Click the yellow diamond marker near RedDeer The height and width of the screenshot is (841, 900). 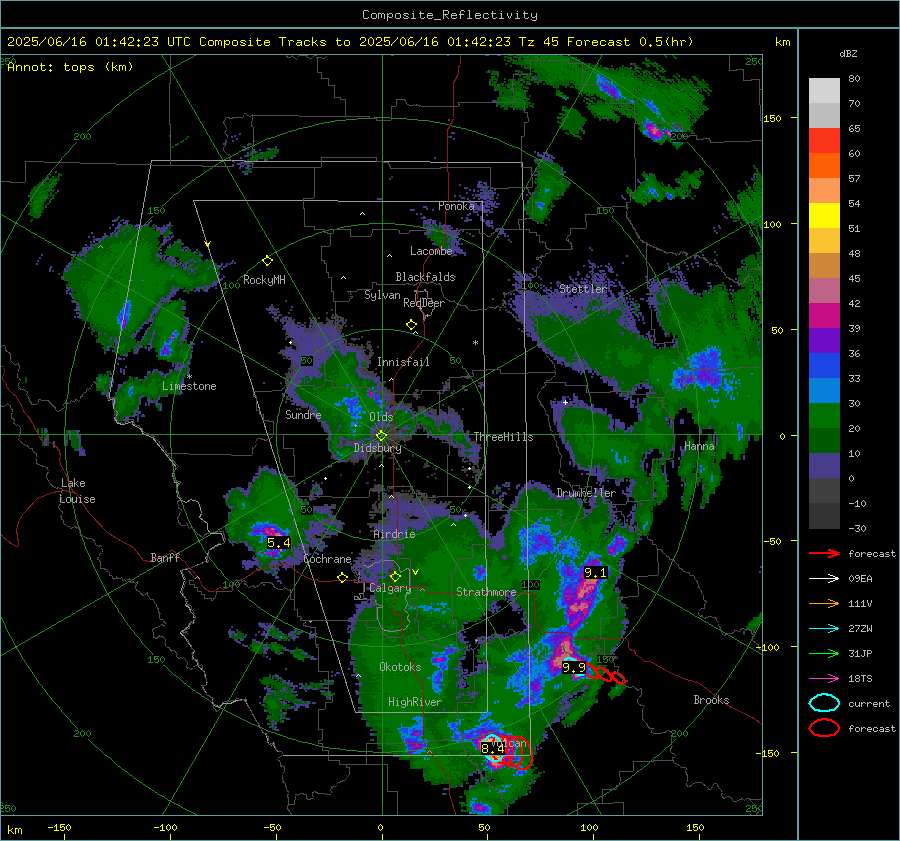click(411, 325)
